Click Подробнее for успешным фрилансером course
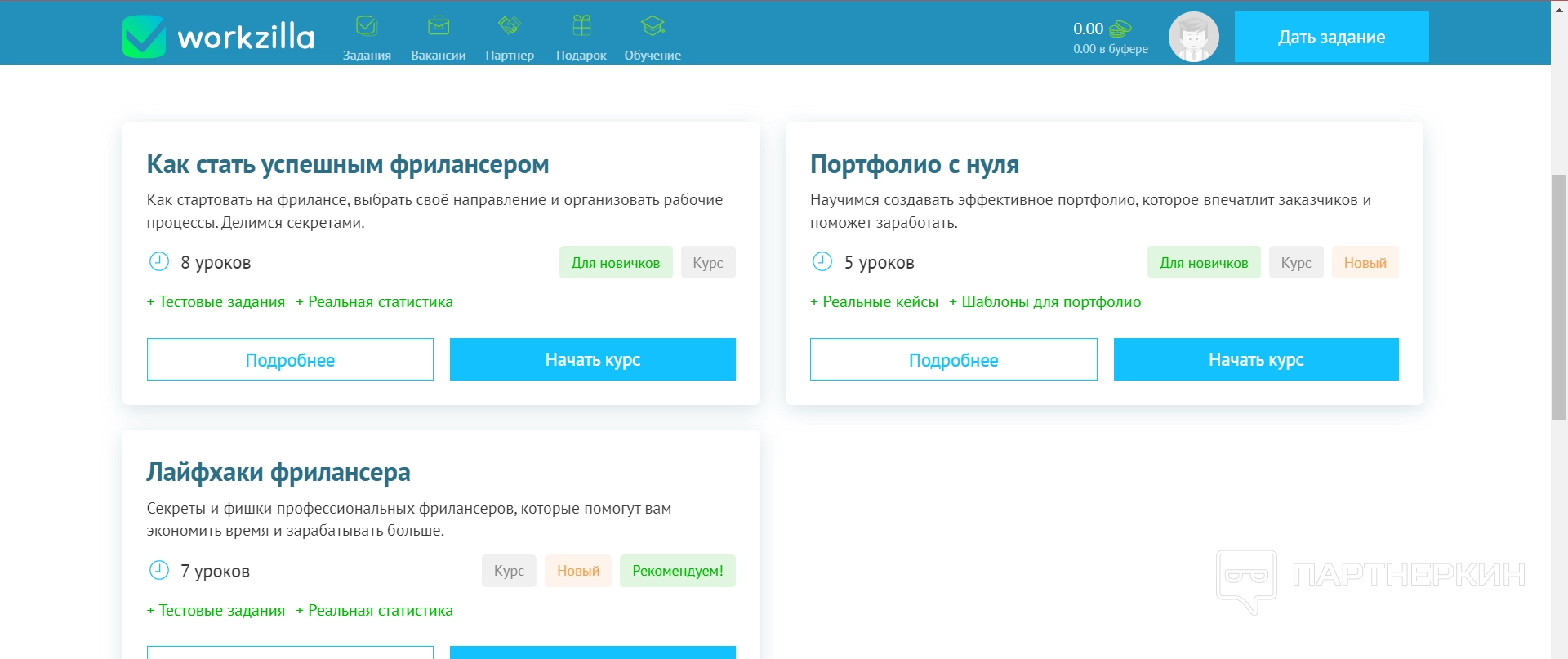The width and height of the screenshot is (1568, 659). (x=290, y=359)
